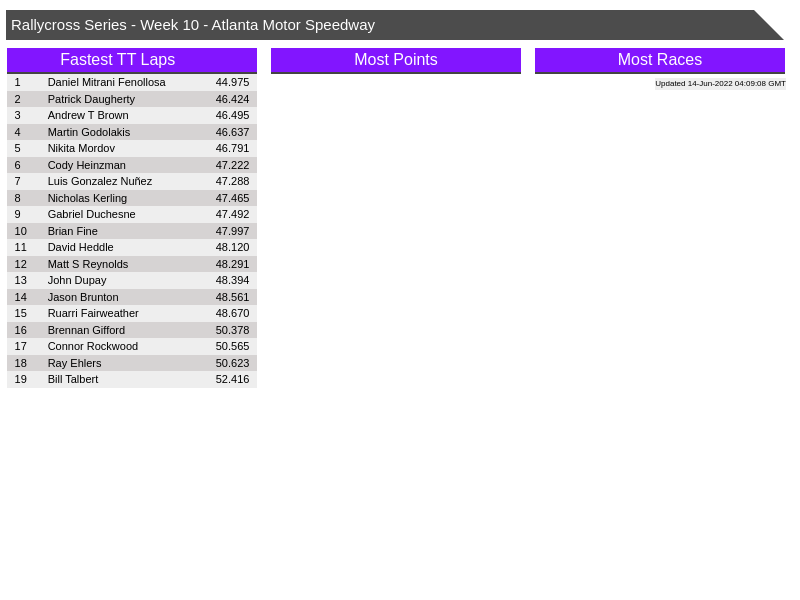This screenshot has width=800, height=600.
Task: Select Connor Rockwood entry
Action: [93, 346]
